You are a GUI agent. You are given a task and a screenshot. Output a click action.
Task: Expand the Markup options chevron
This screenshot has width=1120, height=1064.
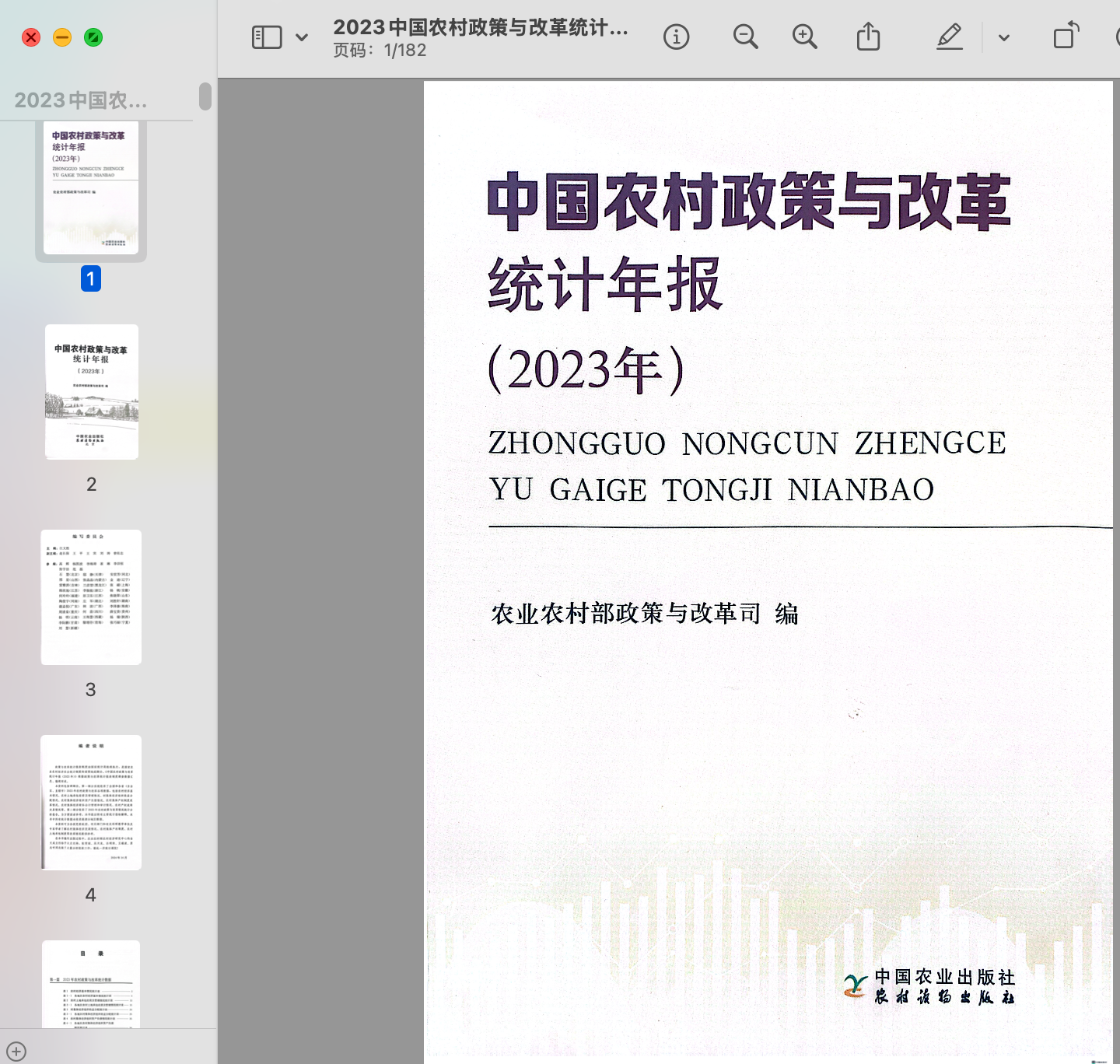click(1004, 37)
